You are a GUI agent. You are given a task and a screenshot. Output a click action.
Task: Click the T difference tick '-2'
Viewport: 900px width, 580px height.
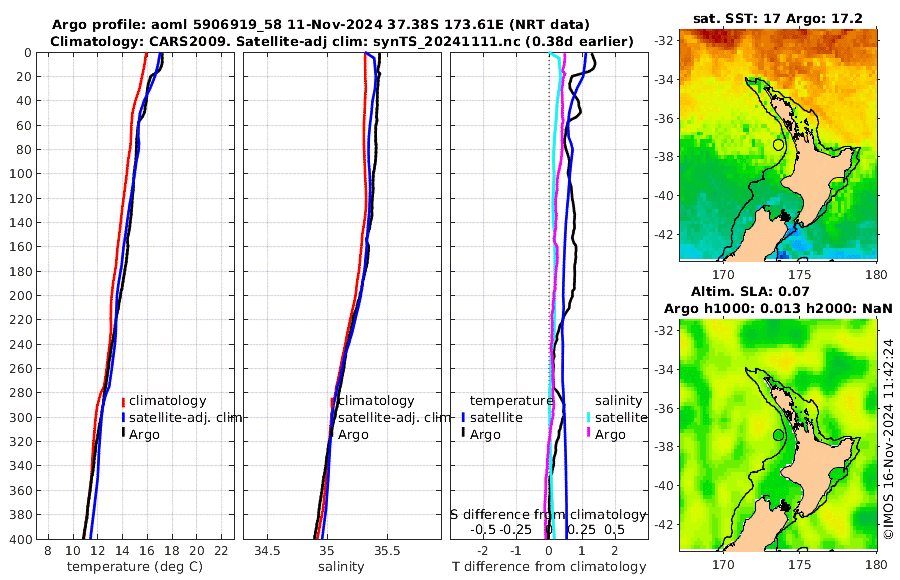pyautogui.click(x=483, y=551)
